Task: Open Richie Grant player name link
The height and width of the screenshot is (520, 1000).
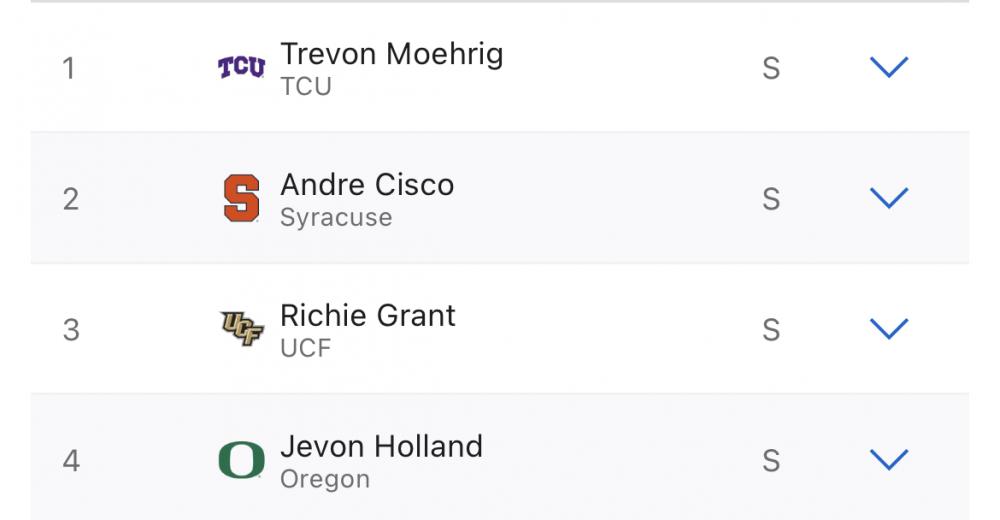Action: [367, 316]
